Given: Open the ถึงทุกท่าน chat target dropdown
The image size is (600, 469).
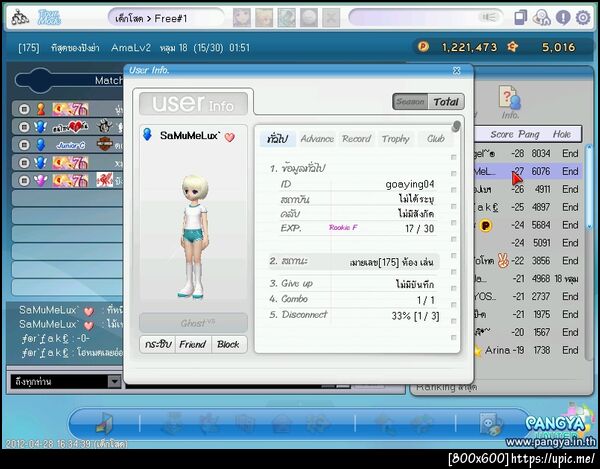Looking at the screenshot, I should pos(114,381).
